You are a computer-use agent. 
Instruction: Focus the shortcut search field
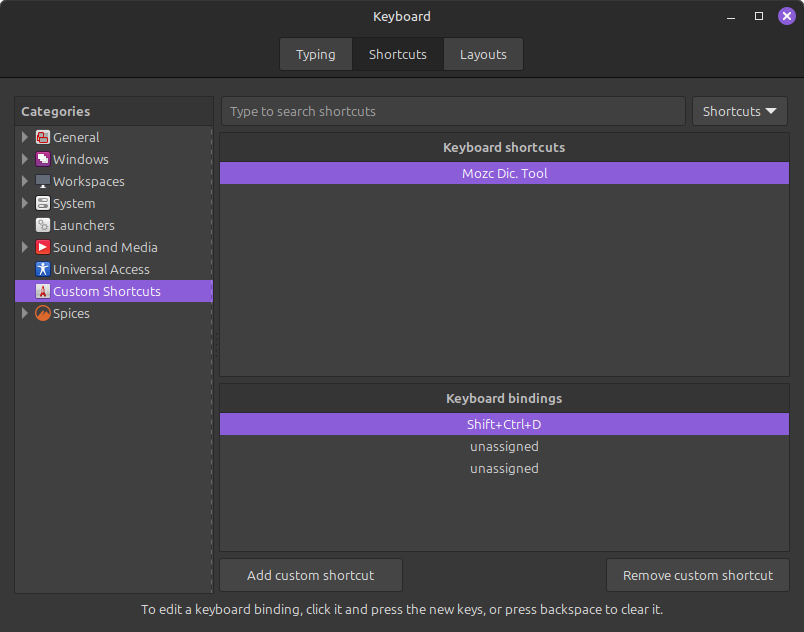453,111
